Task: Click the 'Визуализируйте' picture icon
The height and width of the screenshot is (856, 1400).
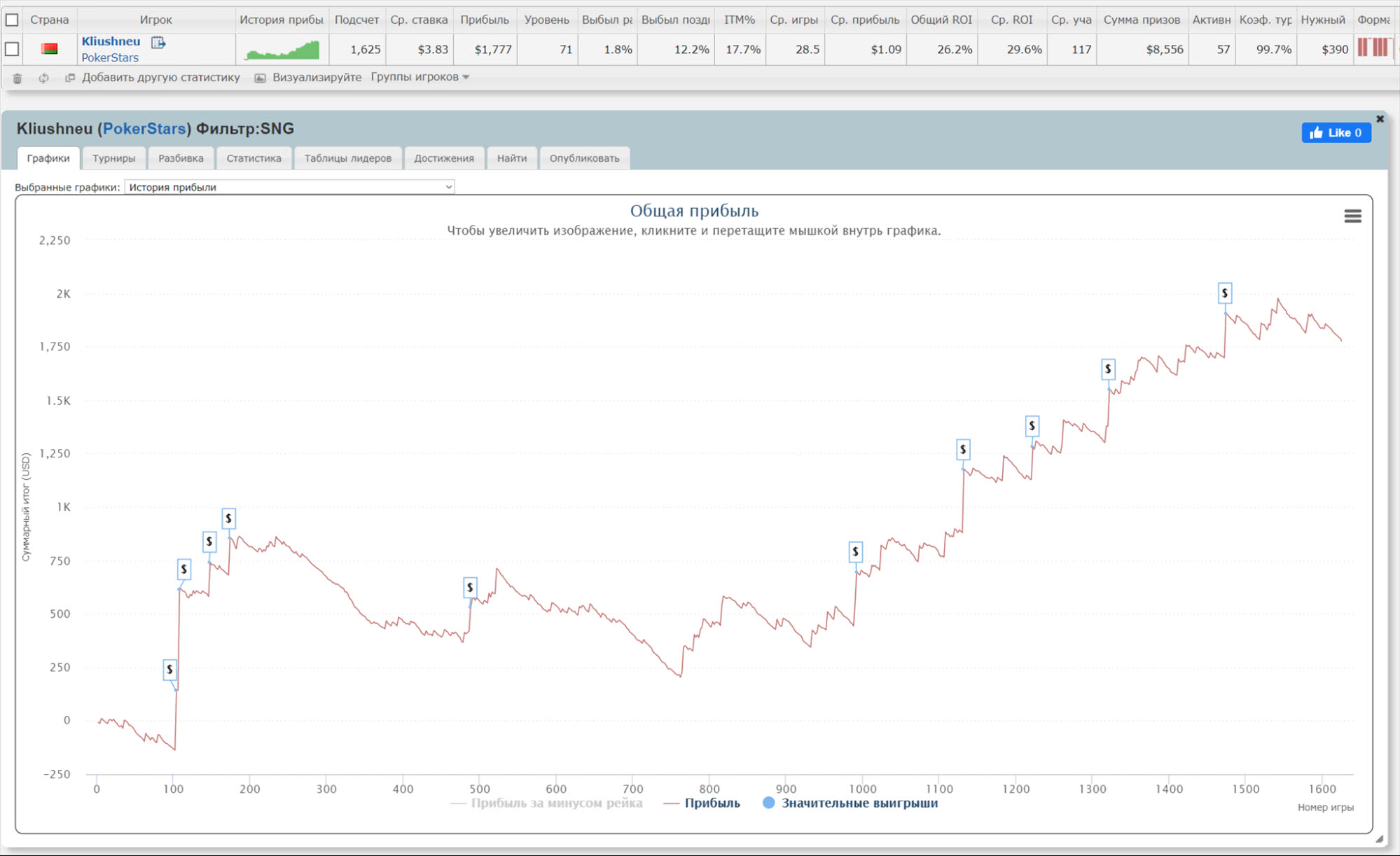Action: (x=260, y=78)
